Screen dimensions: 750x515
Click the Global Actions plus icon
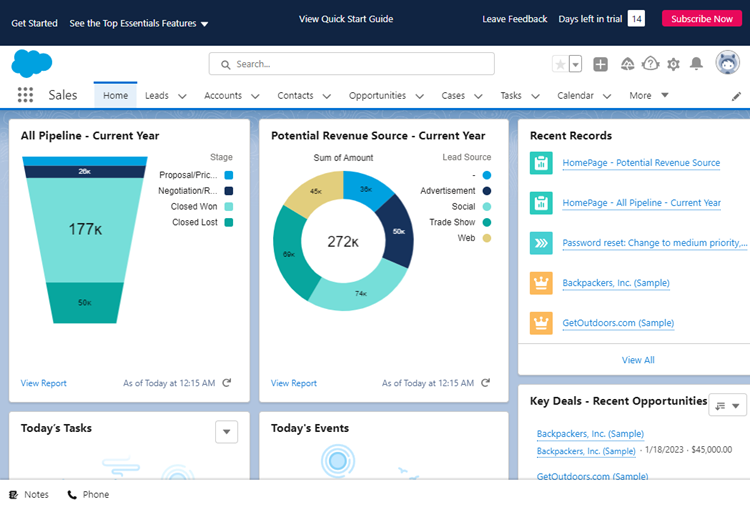600,64
